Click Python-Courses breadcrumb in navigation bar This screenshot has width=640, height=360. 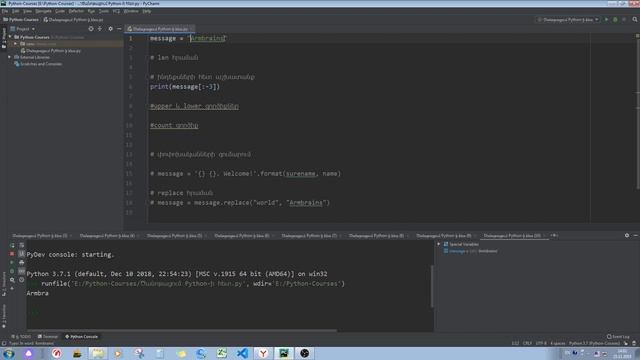(x=21, y=20)
